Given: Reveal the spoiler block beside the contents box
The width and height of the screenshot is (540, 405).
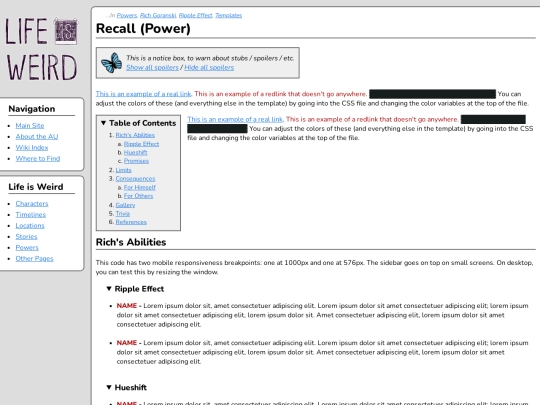Looking at the screenshot, I should pyautogui.click(x=493, y=120).
